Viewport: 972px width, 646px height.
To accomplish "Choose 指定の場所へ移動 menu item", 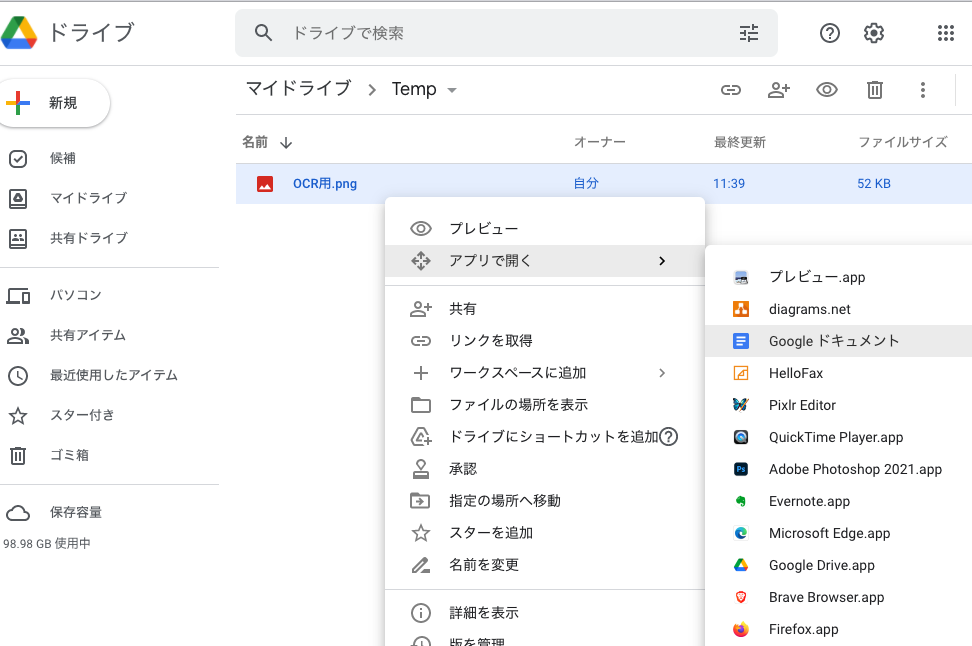I will [x=545, y=501].
